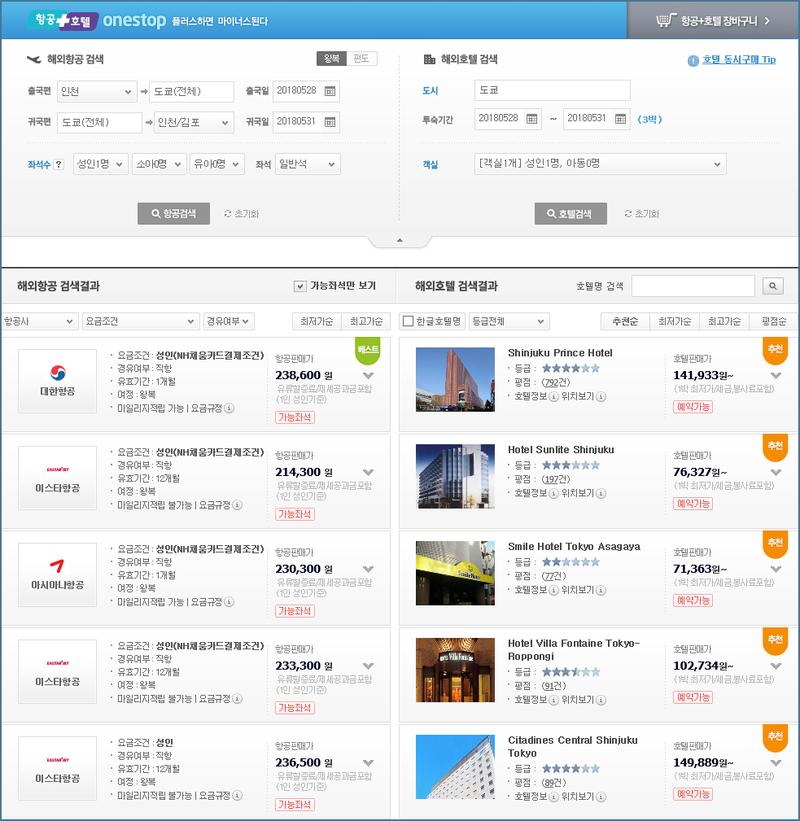The width and height of the screenshot is (800, 821).
Task: Open the 등급전체 hotel grade dropdown
Action: point(509,321)
